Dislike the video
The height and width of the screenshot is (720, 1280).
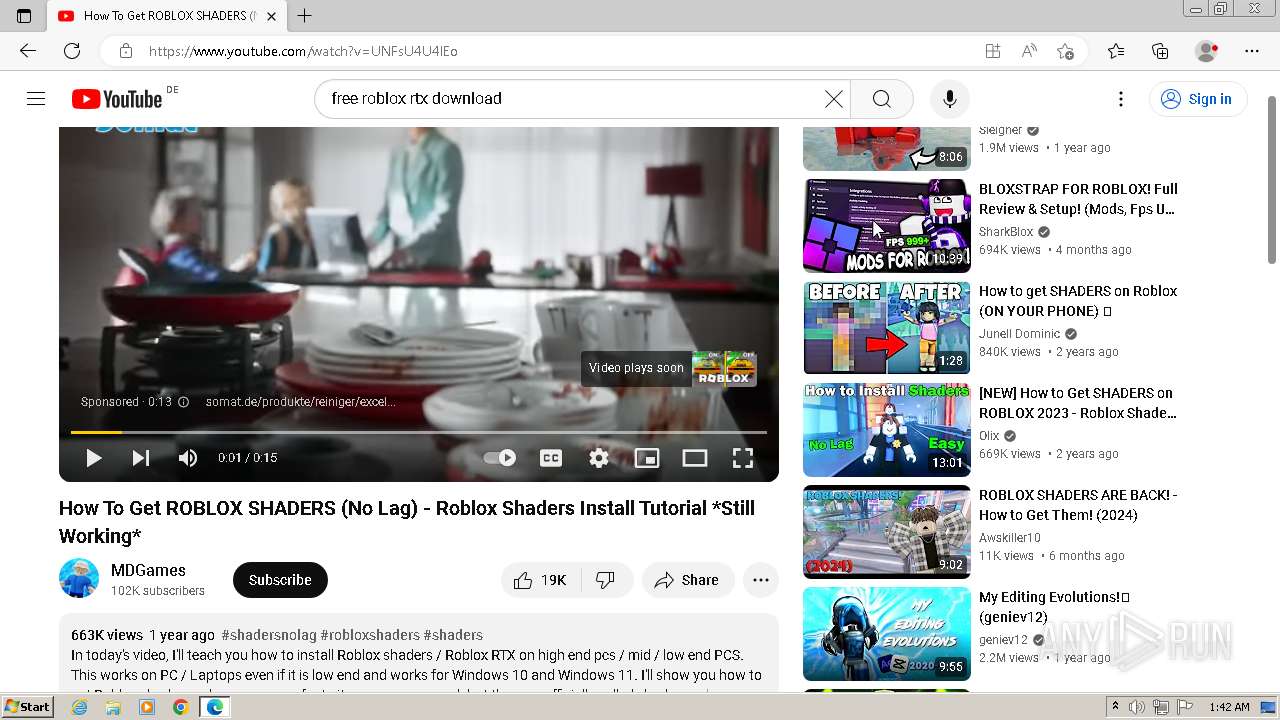point(606,580)
